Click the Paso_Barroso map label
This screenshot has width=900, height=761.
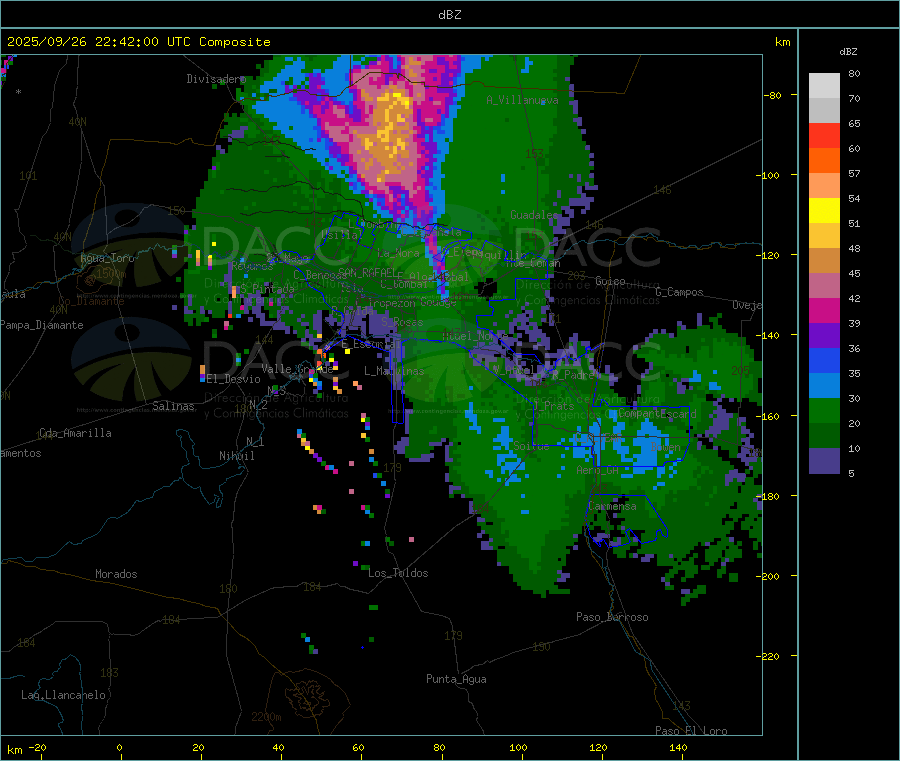coord(612,617)
